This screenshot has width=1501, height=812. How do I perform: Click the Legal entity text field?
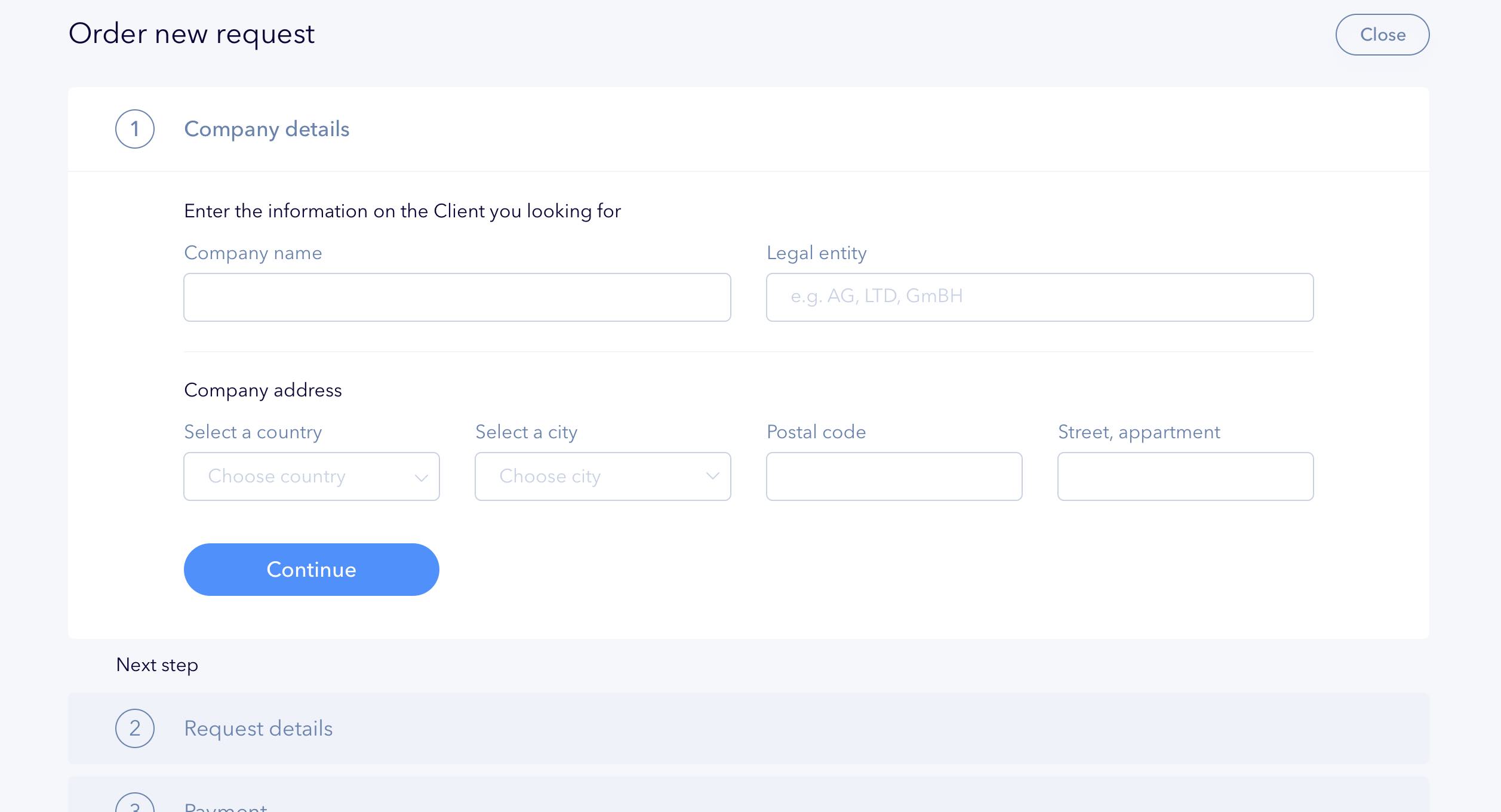tap(1039, 297)
